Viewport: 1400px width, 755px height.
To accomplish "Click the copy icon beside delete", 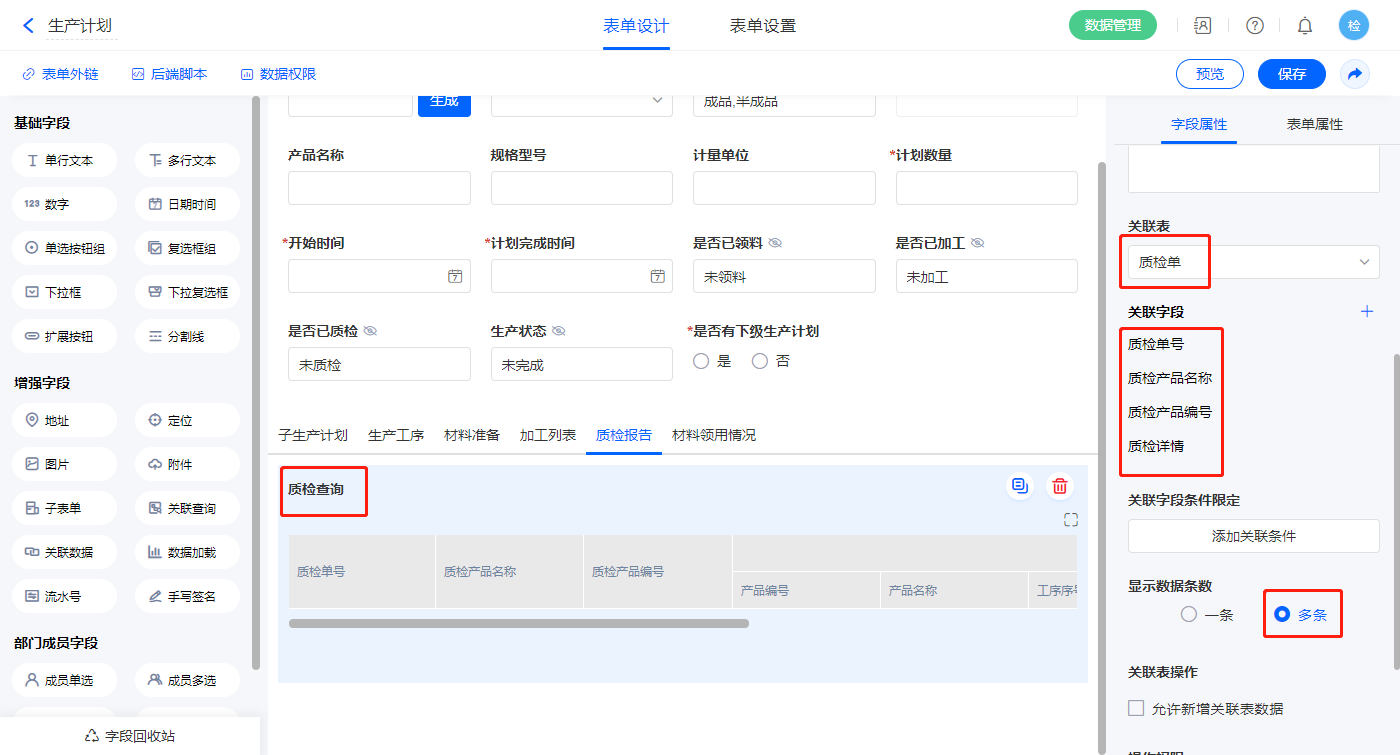I will click(x=1020, y=486).
